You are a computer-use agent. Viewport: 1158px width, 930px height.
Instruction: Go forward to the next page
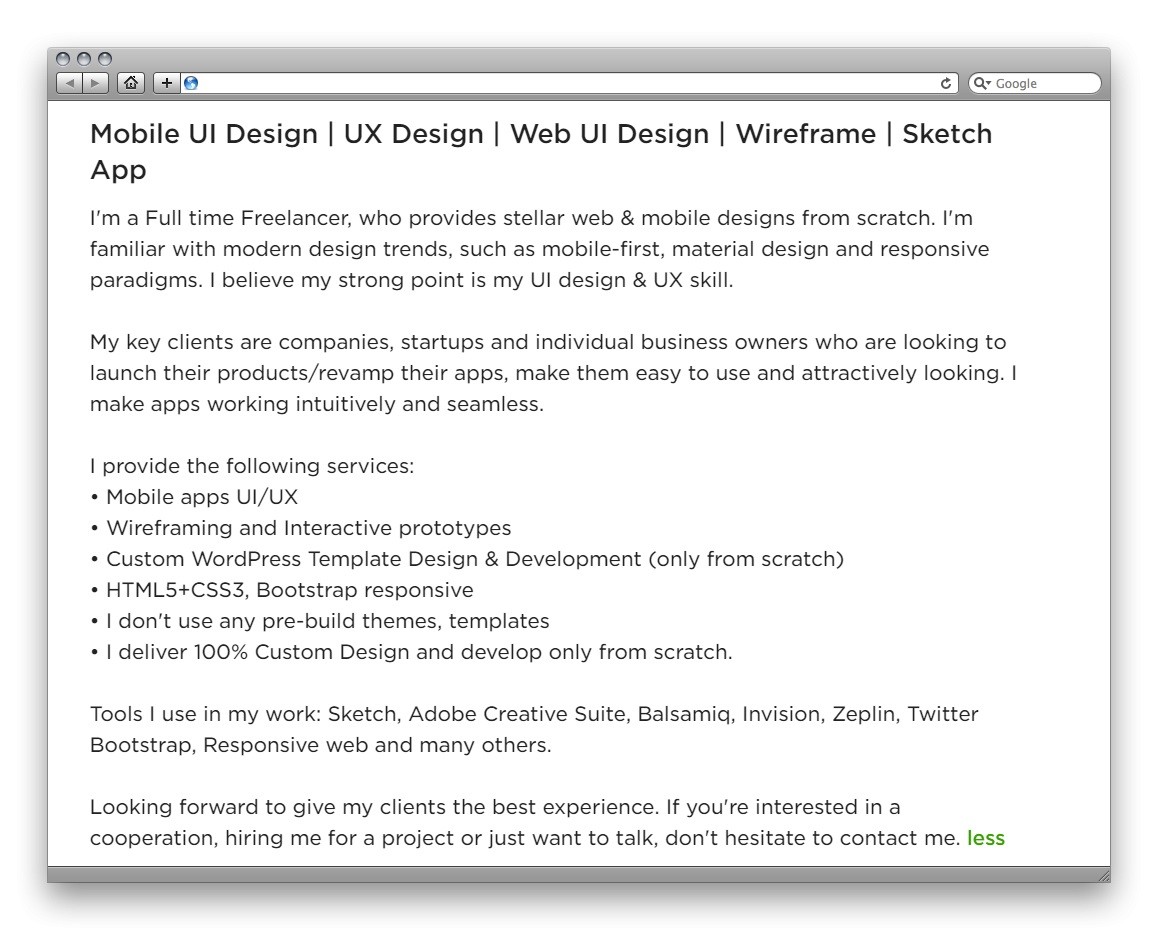click(96, 84)
